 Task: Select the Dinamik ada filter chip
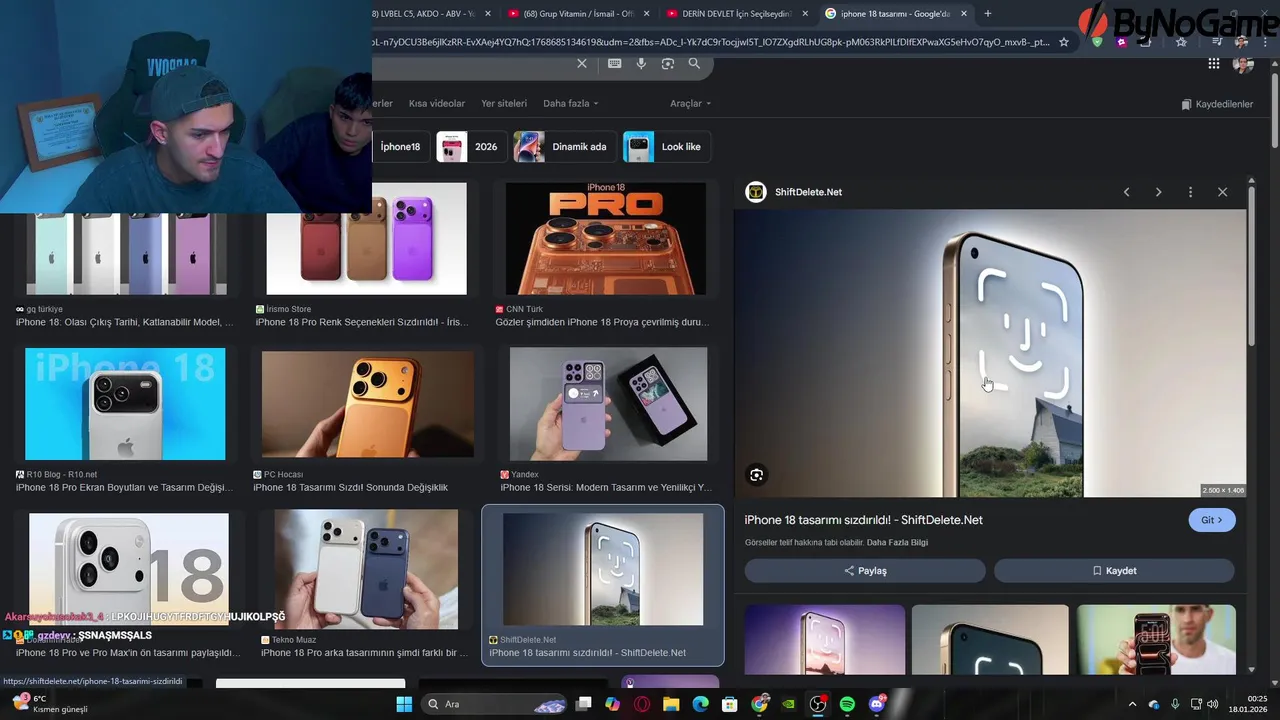pos(564,147)
